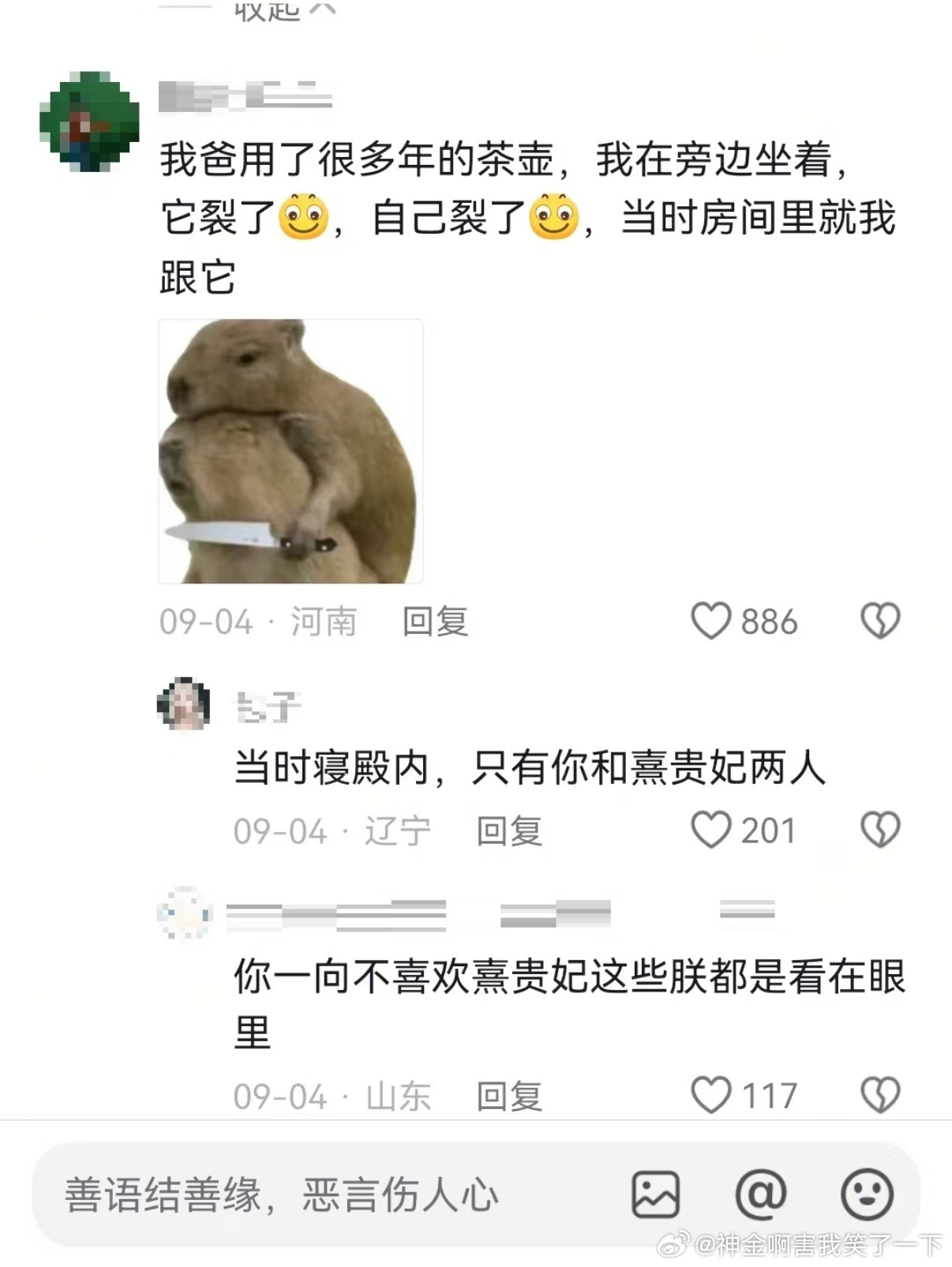Reply to the 山东 comment

pyautogui.click(x=509, y=1096)
